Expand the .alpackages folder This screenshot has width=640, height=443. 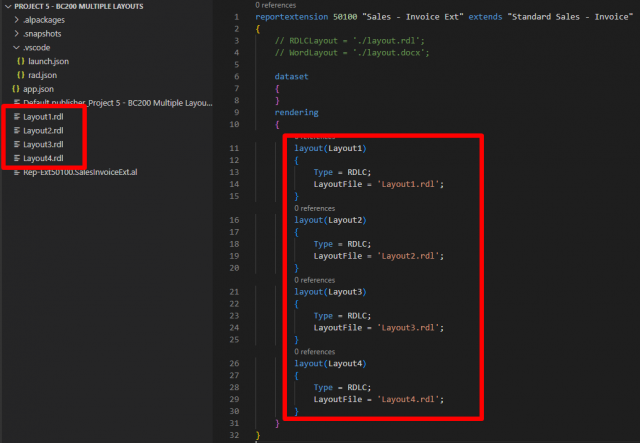(x=16, y=19)
